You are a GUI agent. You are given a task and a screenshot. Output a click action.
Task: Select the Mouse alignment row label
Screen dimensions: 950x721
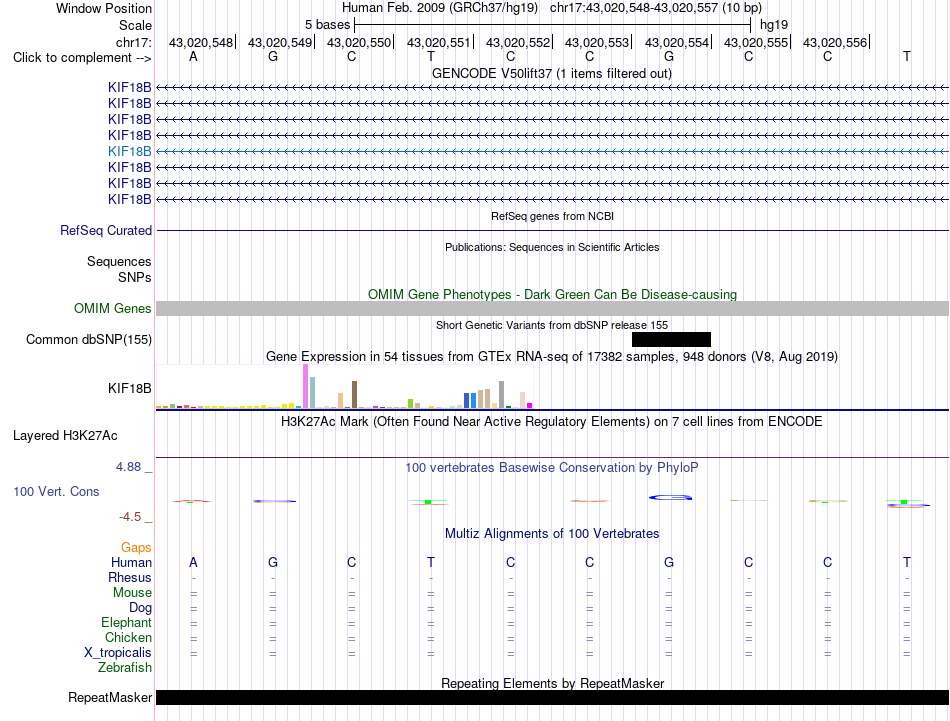[x=132, y=593]
